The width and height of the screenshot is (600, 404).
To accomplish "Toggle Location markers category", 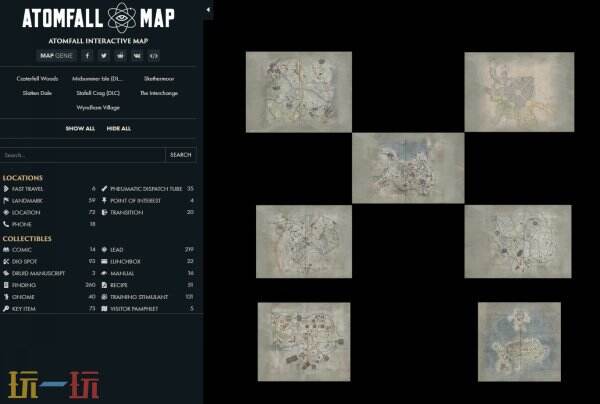I will pos(49,213).
